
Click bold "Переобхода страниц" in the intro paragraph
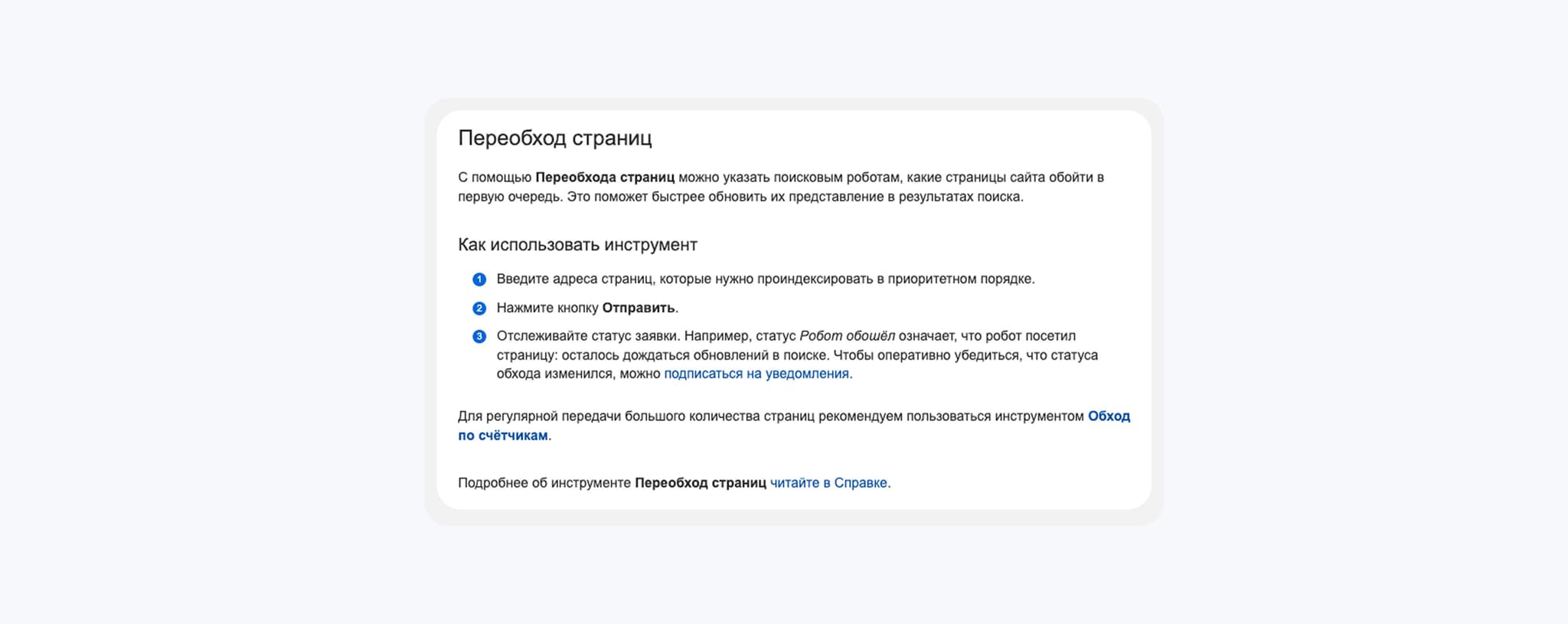[605, 178]
